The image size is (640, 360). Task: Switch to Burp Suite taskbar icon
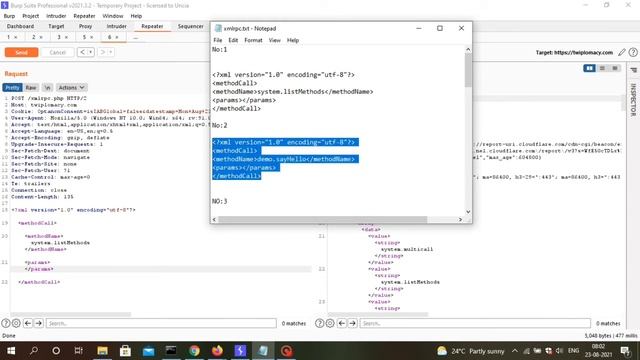point(240,351)
